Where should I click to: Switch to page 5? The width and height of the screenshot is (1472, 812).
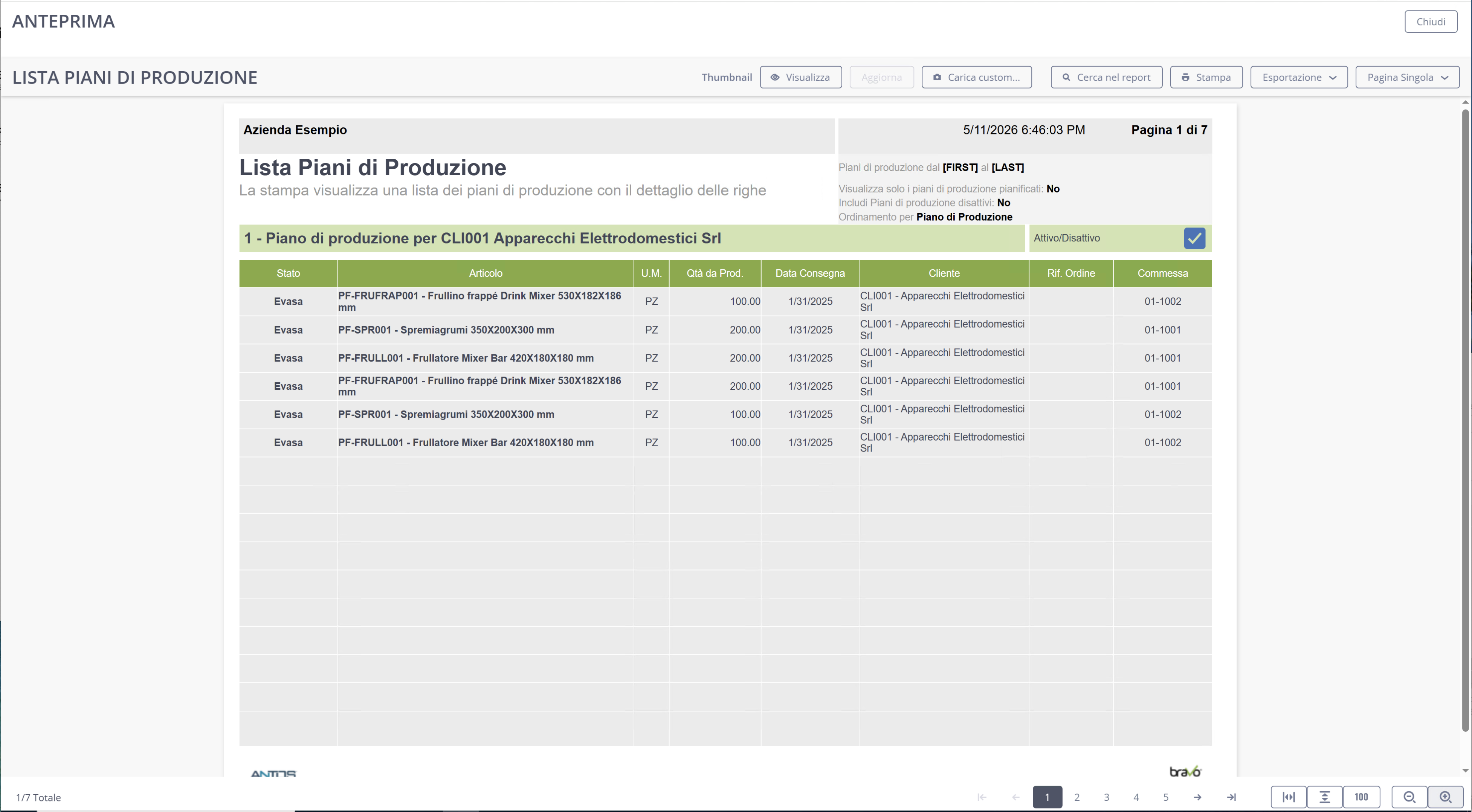click(1166, 797)
